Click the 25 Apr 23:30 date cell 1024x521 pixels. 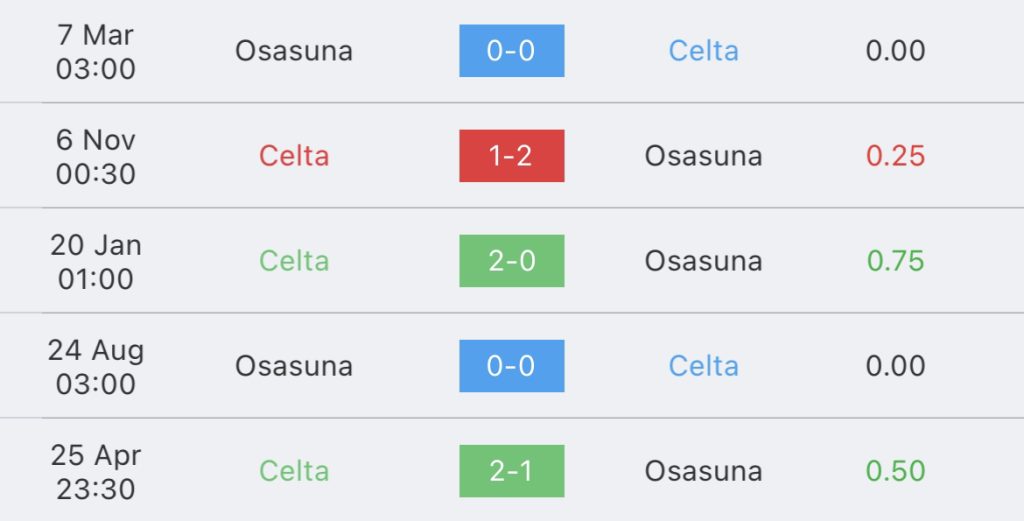point(95,472)
